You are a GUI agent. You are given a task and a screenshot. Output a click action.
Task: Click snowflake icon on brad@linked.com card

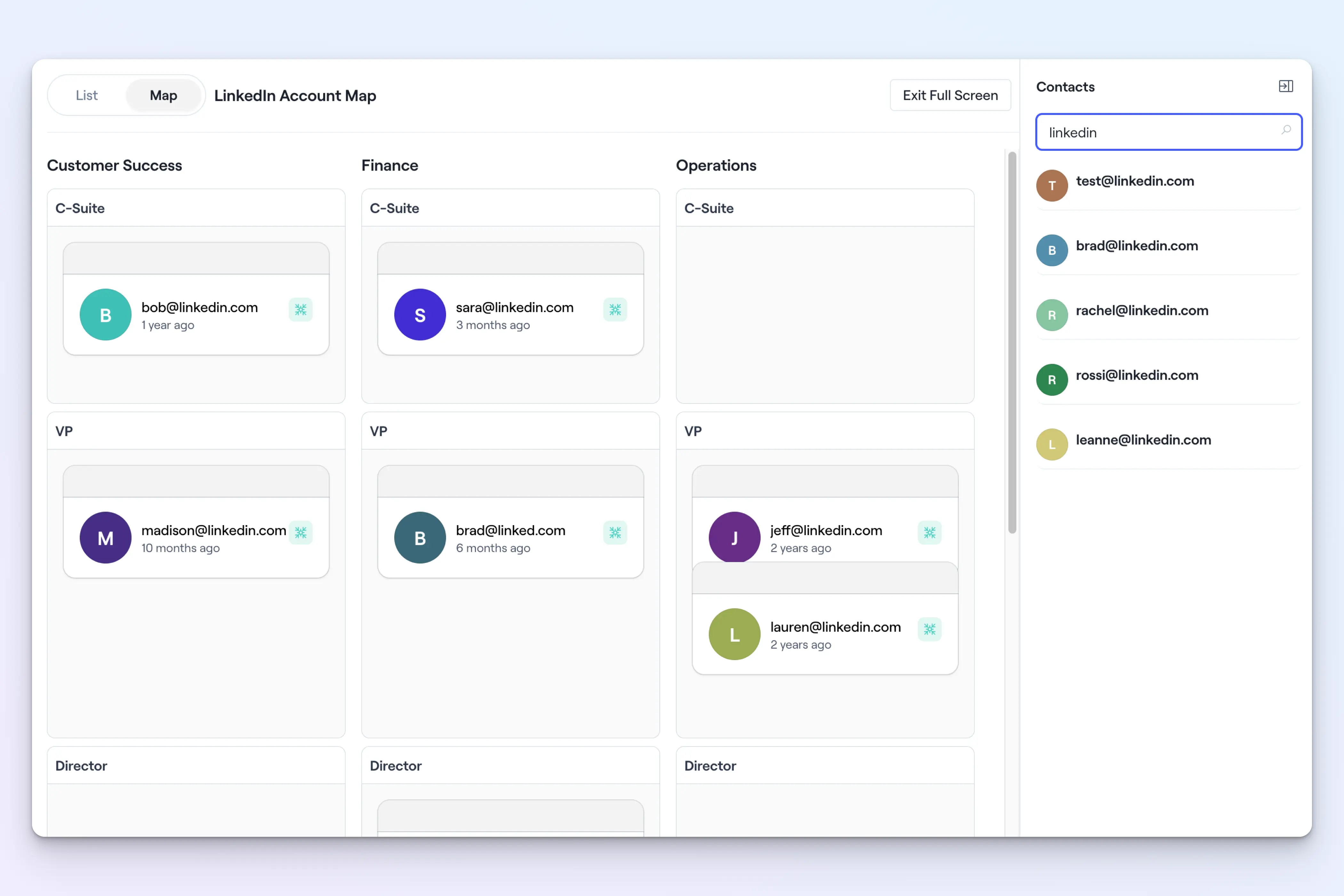coord(615,532)
